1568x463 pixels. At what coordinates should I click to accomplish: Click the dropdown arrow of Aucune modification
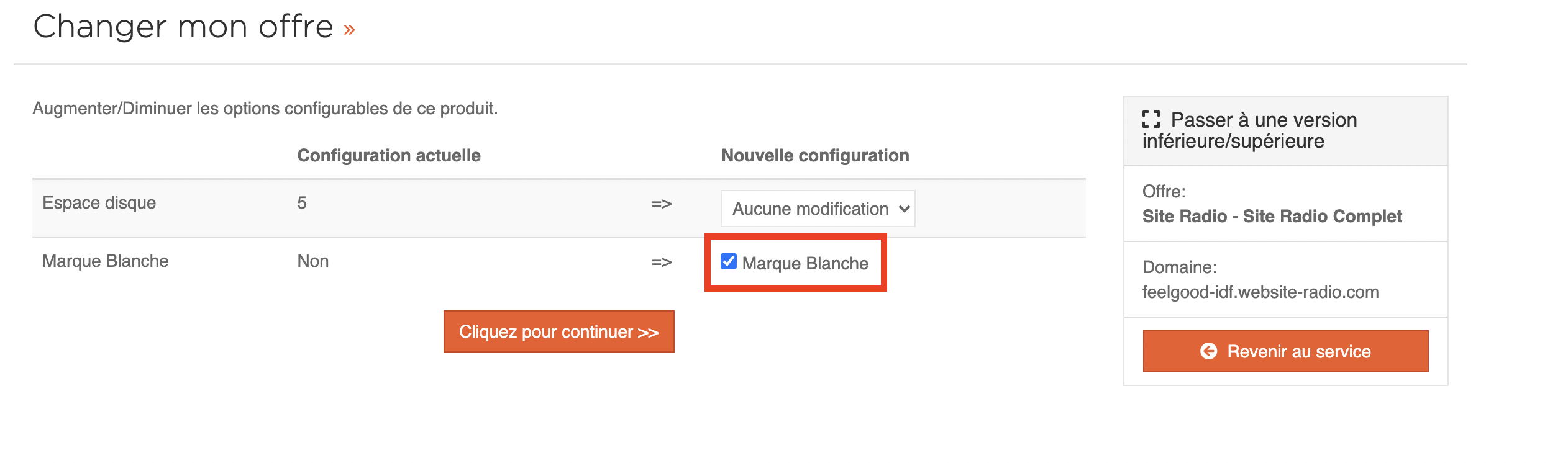click(x=904, y=209)
